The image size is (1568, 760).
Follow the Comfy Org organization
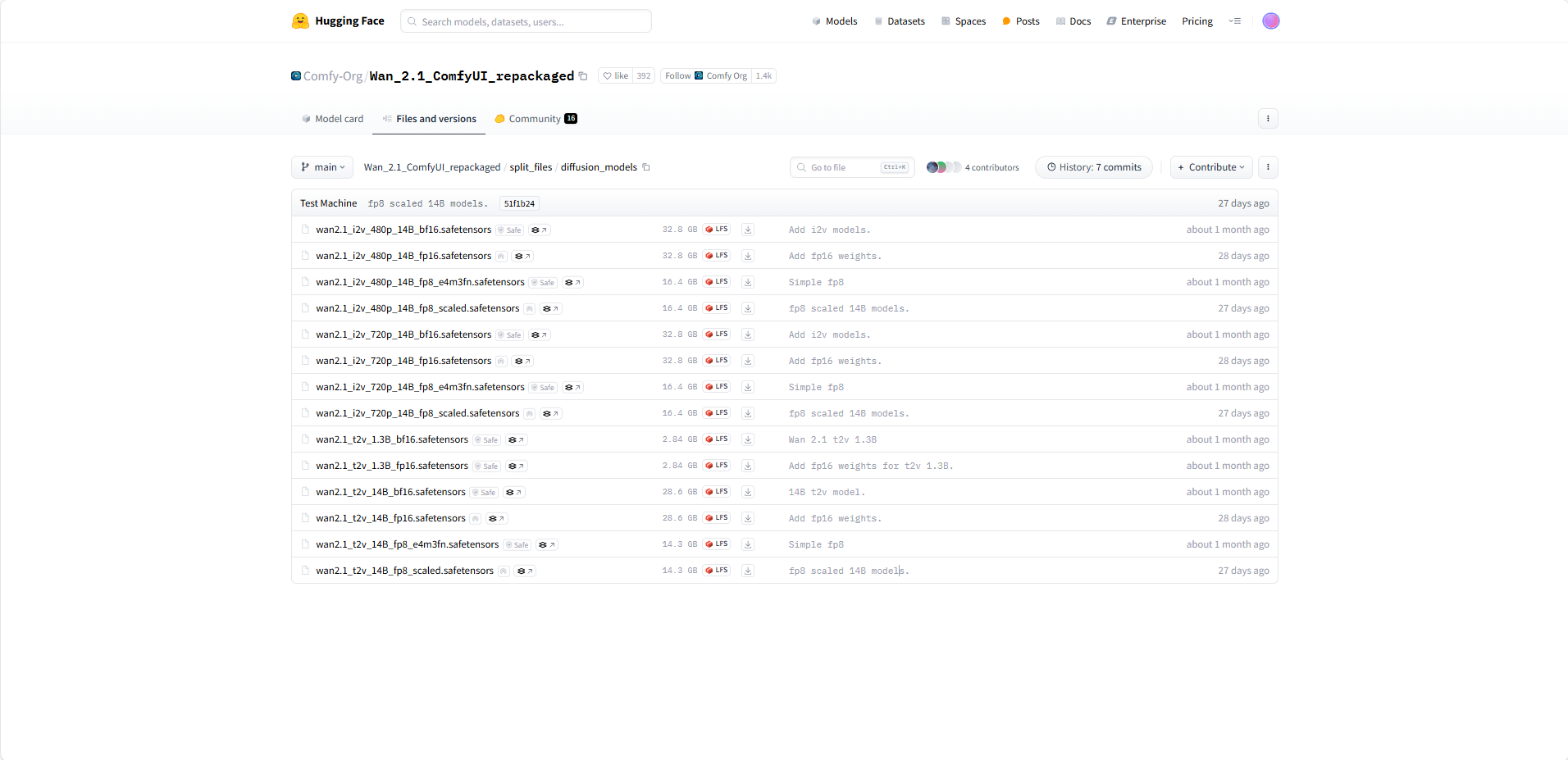click(706, 76)
